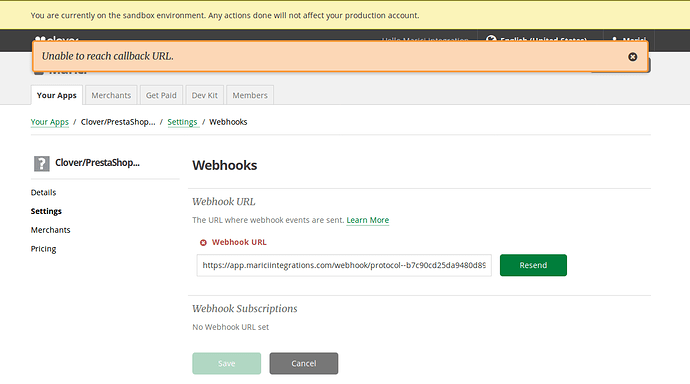Click the Clover/PrestaShop app question-mark icon
Screen dimensions: 690x384
(x=42, y=163)
